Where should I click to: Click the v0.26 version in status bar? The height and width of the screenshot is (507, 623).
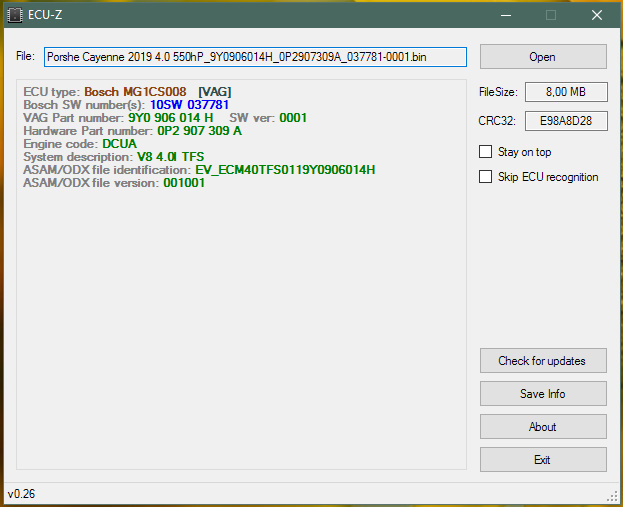[21, 494]
